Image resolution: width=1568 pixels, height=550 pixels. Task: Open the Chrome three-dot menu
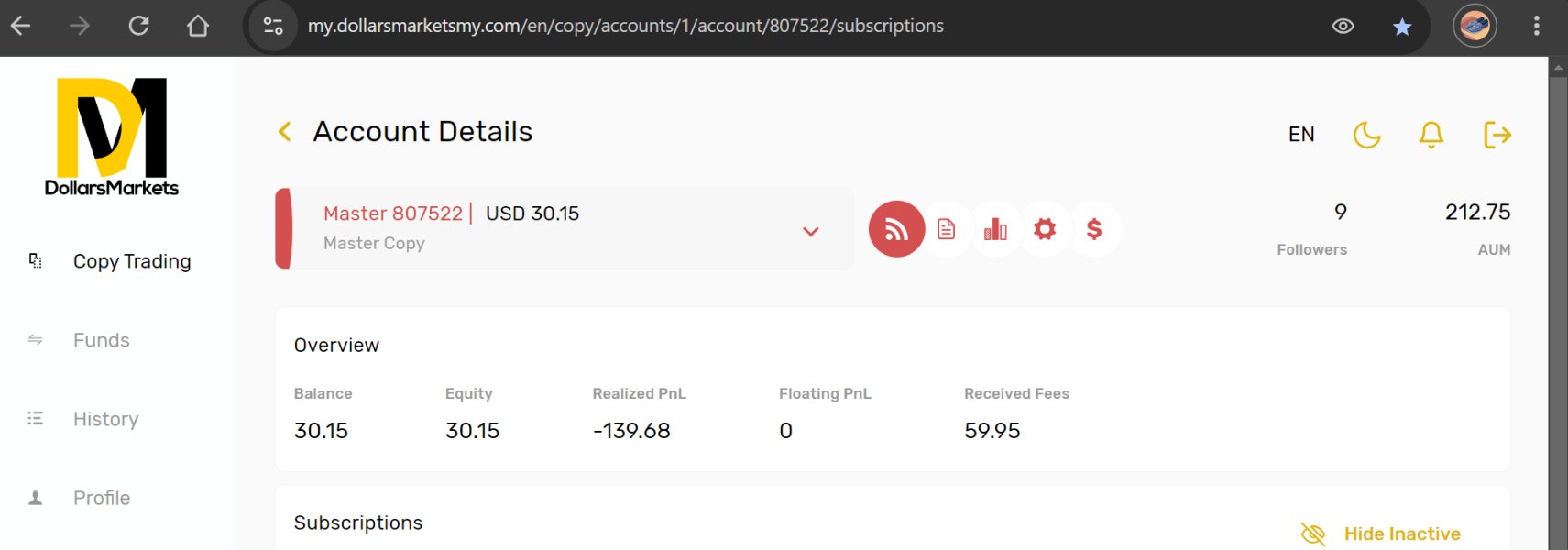tap(1536, 26)
